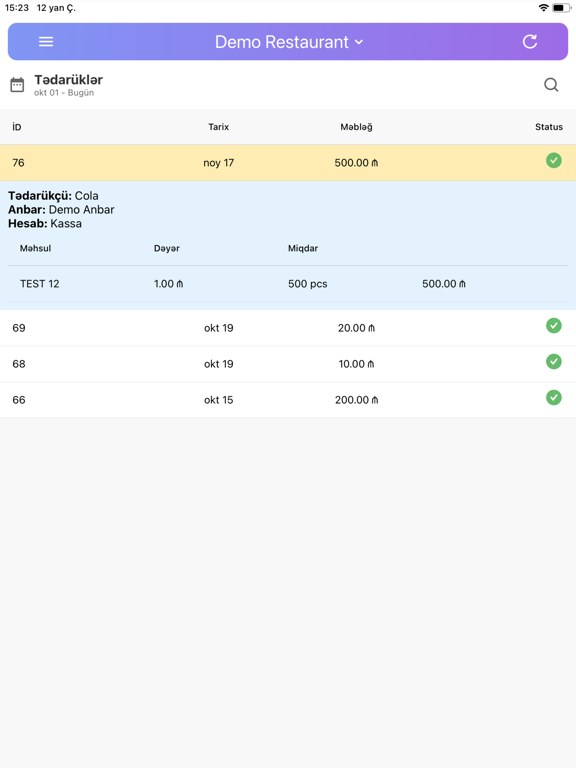576x768 pixels.
Task: Click the 'okt 19' date of order 69
Action: coord(218,328)
